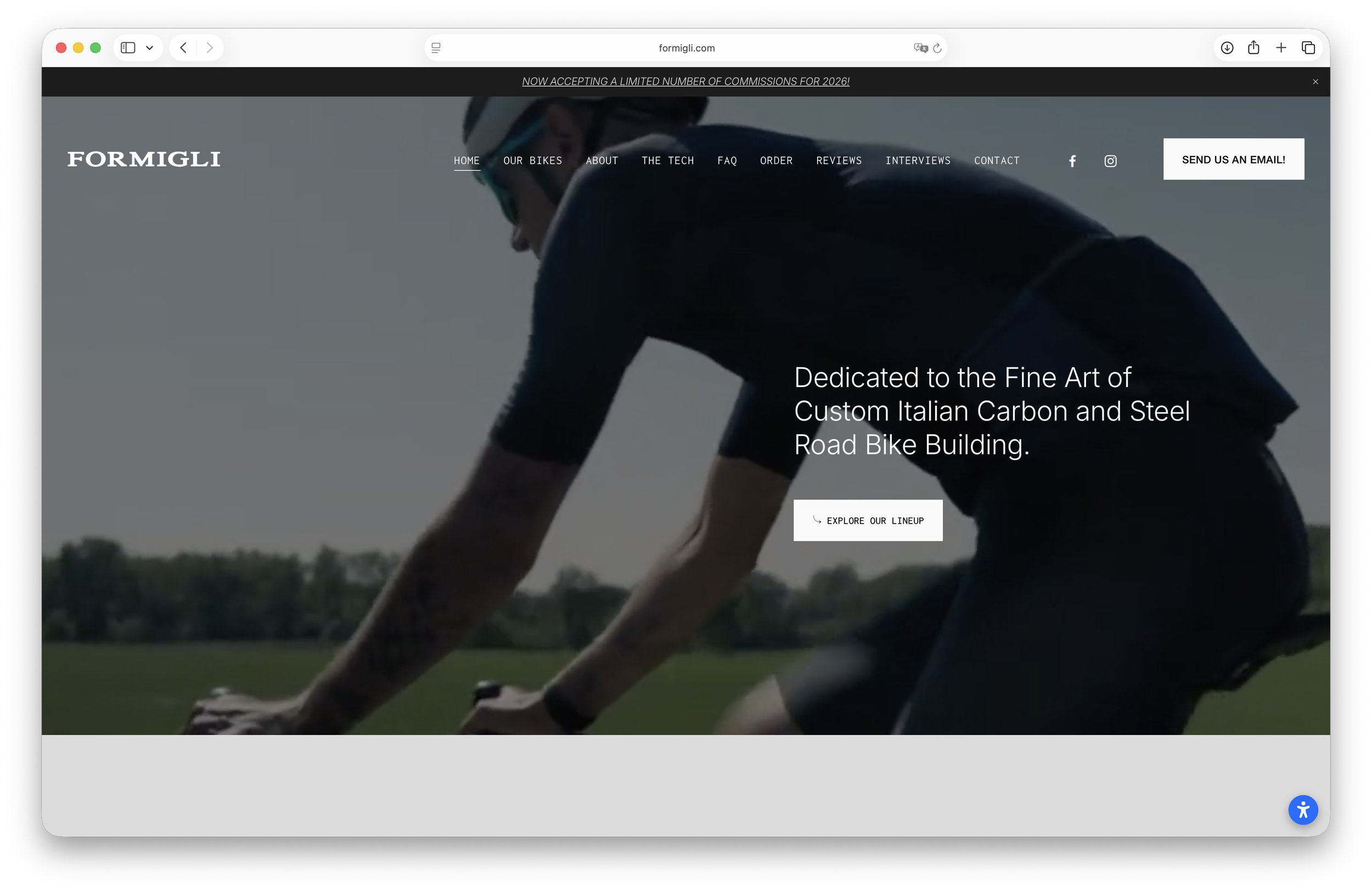Go to THE TECH page
This screenshot has height=892, width=1372.
coord(667,160)
